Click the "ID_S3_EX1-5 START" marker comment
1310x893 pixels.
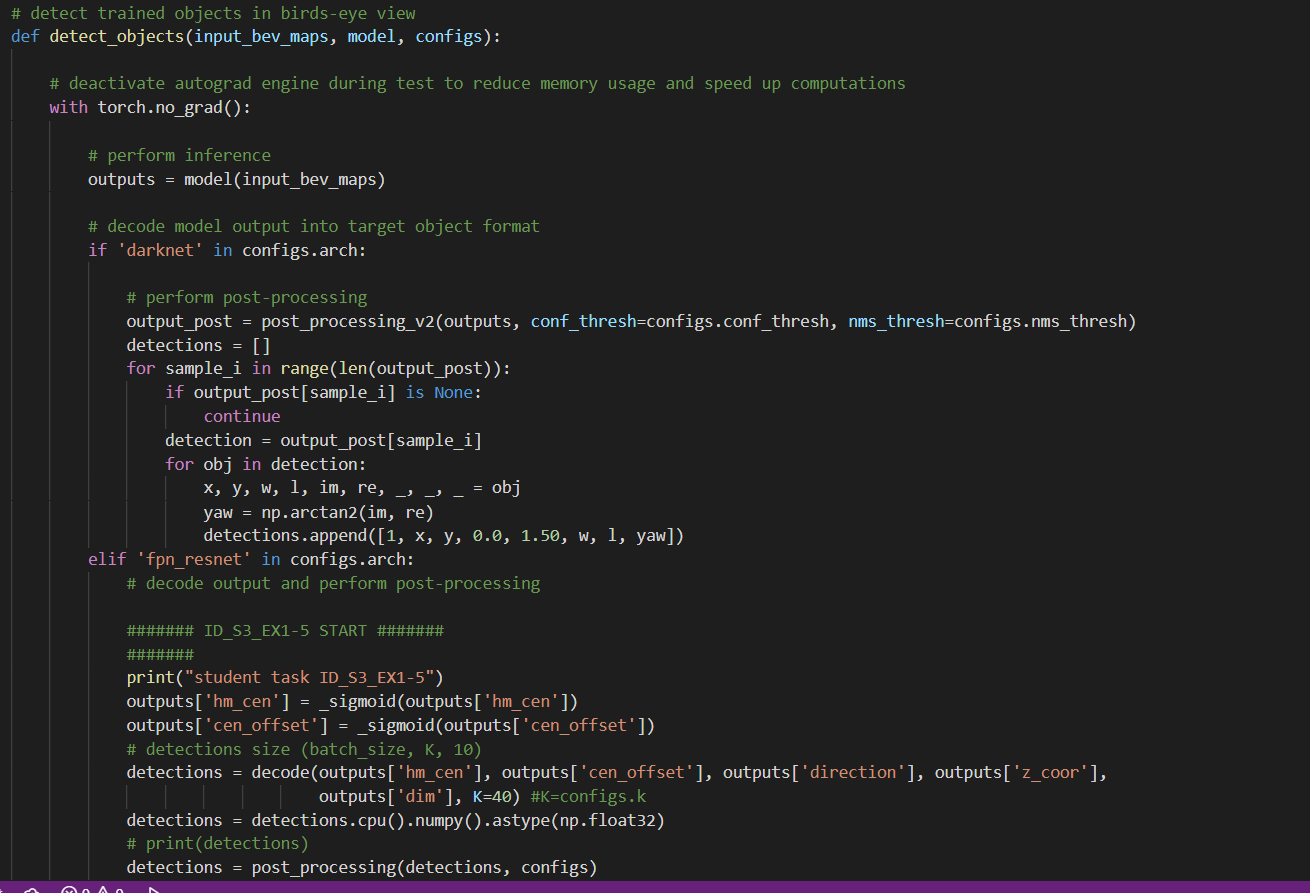coord(285,631)
